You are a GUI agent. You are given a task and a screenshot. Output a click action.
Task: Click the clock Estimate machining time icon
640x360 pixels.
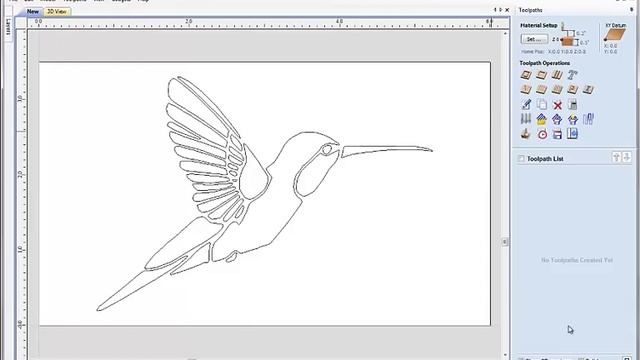coord(542,134)
